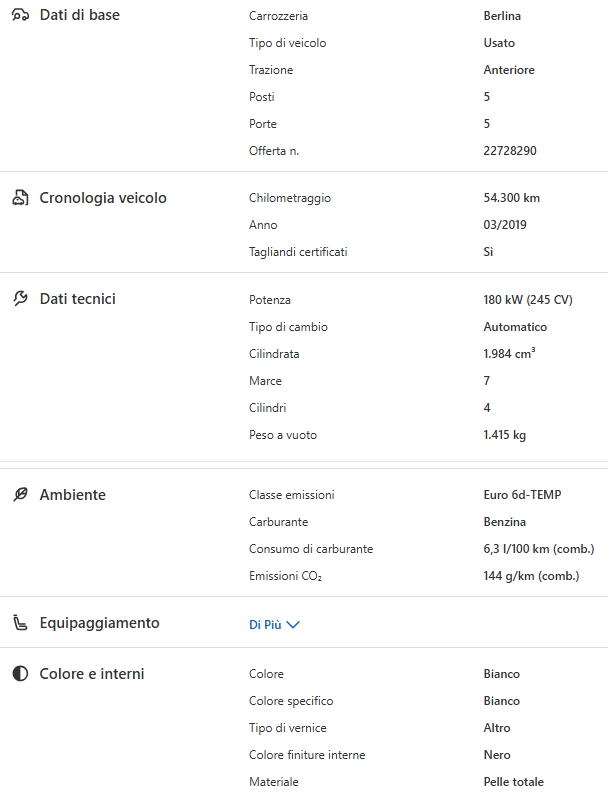The height and width of the screenshot is (797, 608).
Task: Click the Ambiente section title
Action: [72, 495]
